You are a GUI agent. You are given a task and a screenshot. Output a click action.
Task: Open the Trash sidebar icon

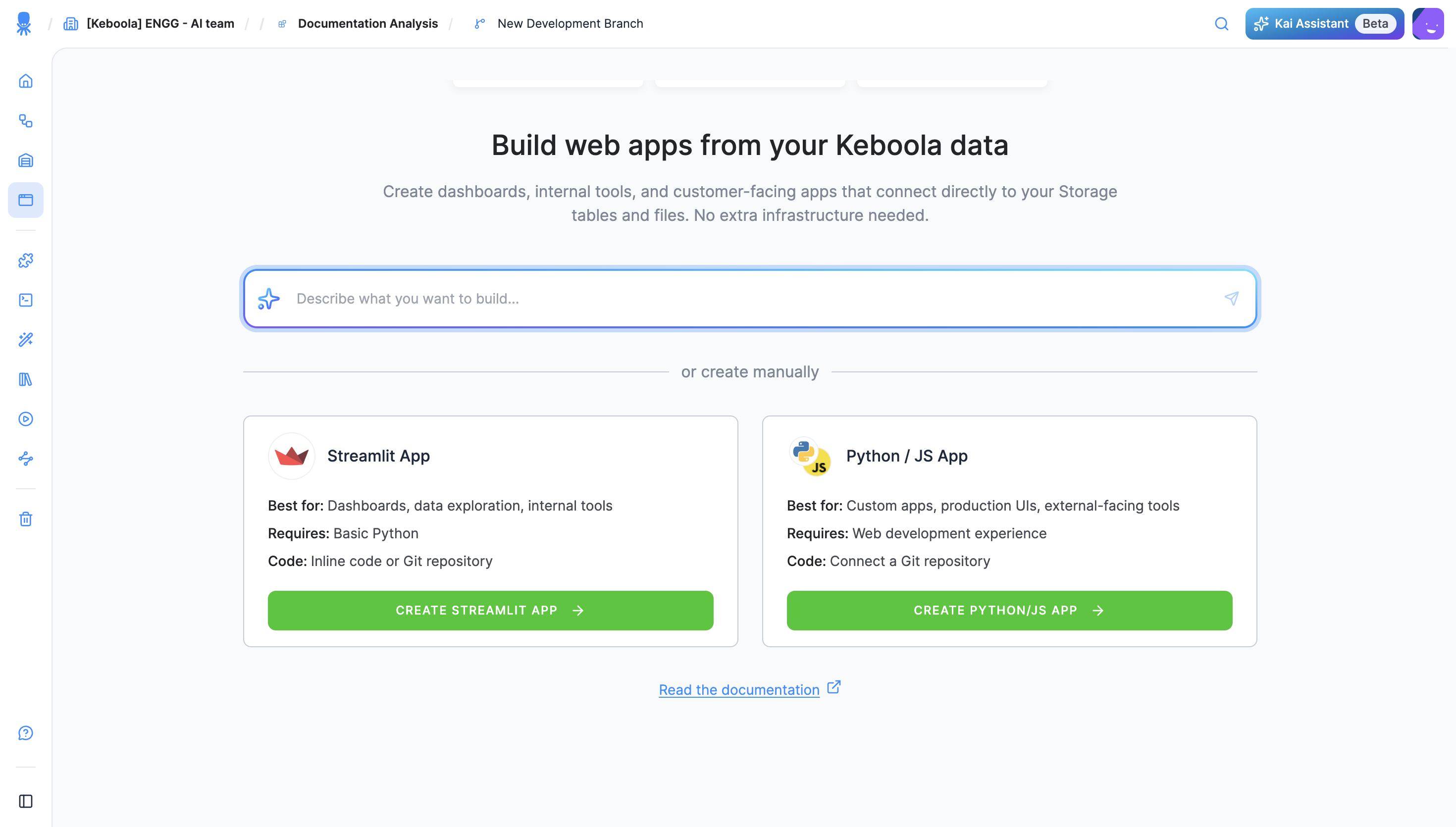point(26,519)
